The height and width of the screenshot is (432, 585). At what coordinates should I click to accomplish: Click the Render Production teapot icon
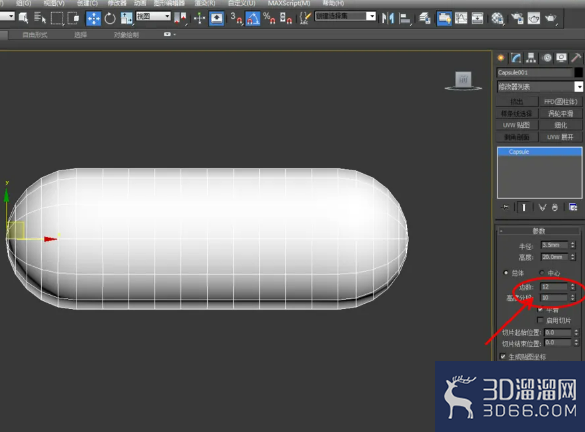pyautogui.click(x=551, y=18)
